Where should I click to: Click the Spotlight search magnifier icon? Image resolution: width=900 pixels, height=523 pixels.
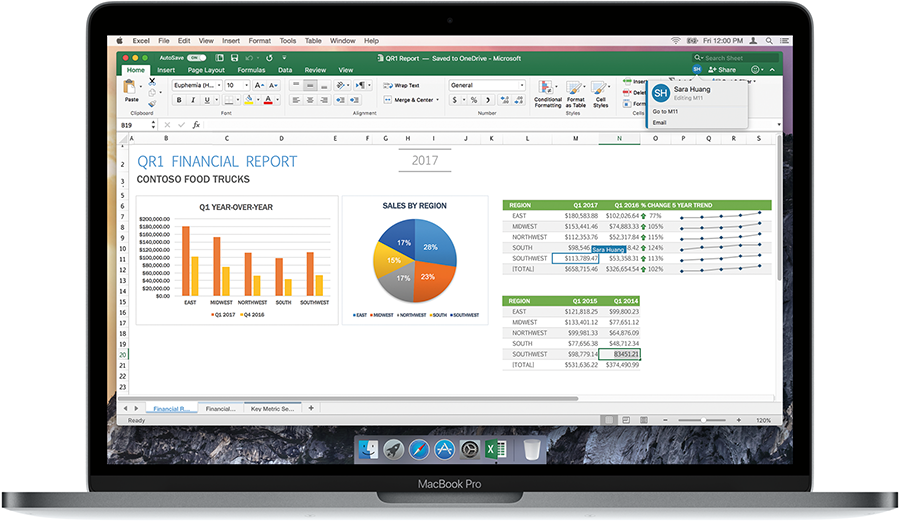[x=769, y=41]
